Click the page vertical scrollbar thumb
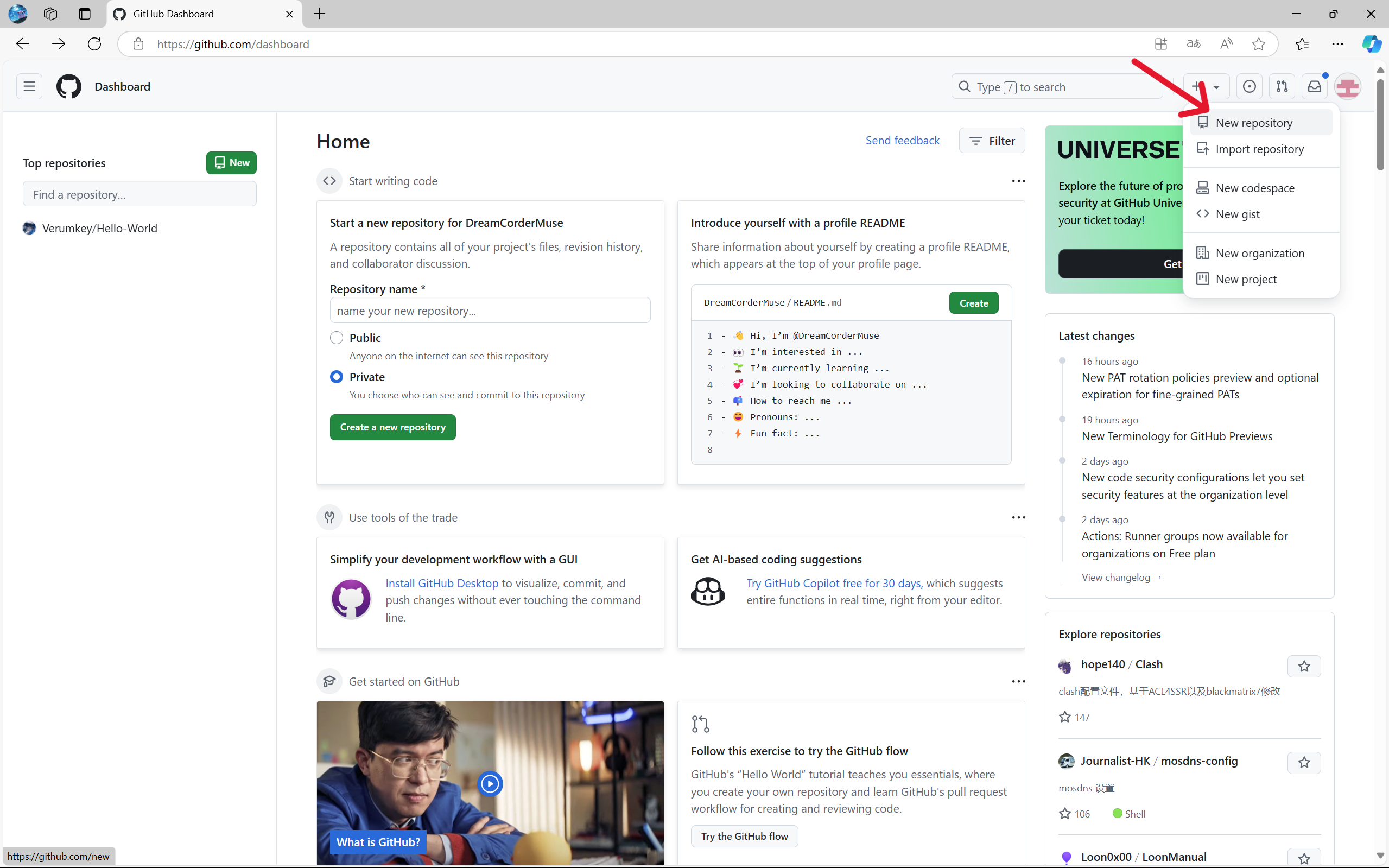Viewport: 1389px width, 868px height. (x=1380, y=124)
